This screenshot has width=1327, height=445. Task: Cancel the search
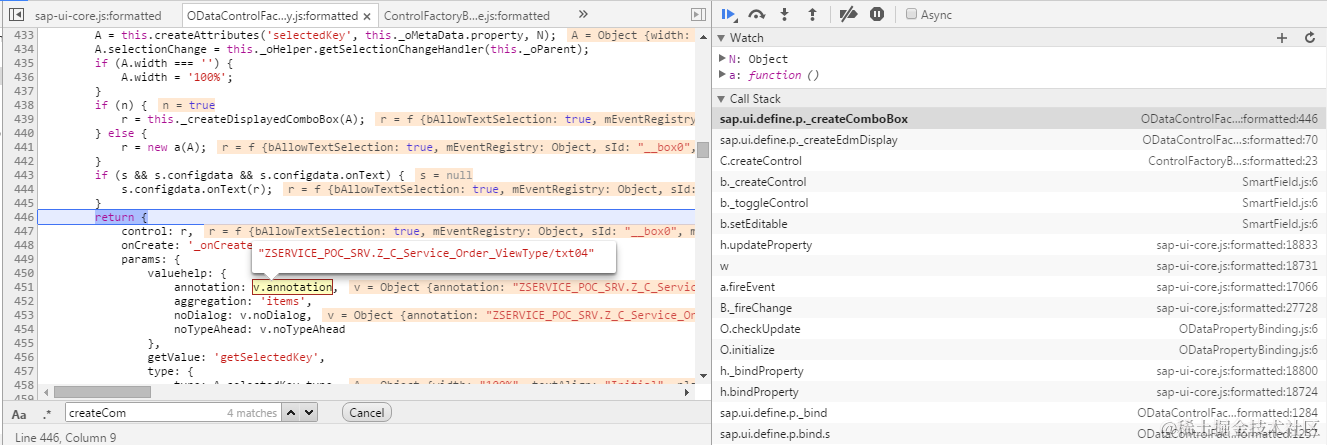[x=366, y=412]
